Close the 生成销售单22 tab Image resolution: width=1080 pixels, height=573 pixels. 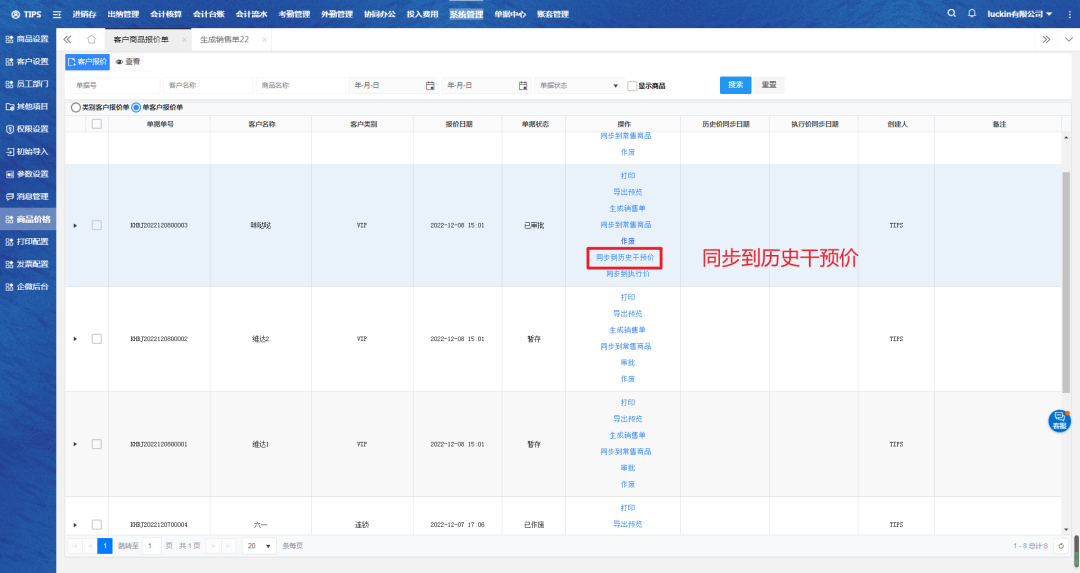[264, 39]
